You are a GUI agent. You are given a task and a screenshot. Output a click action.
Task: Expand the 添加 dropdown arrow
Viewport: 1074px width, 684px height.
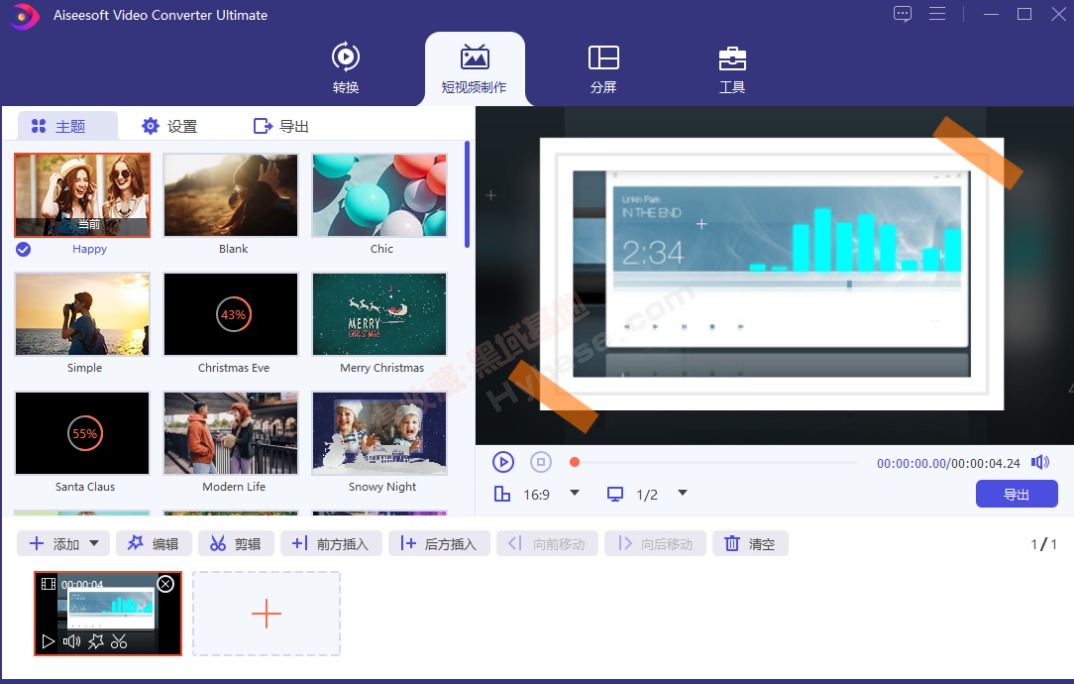point(95,544)
